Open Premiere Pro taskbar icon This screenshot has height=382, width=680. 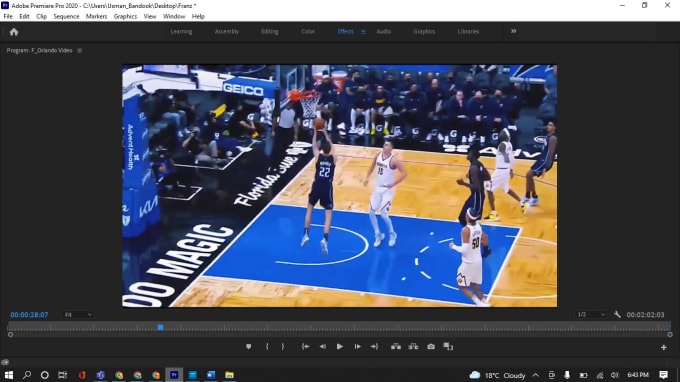tap(174, 375)
